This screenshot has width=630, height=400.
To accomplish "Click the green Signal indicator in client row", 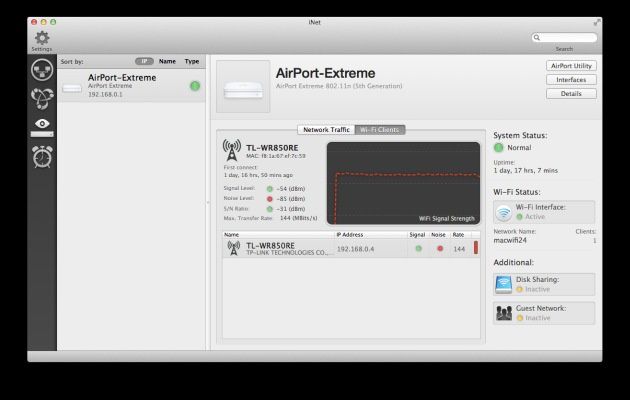I will 418,249.
